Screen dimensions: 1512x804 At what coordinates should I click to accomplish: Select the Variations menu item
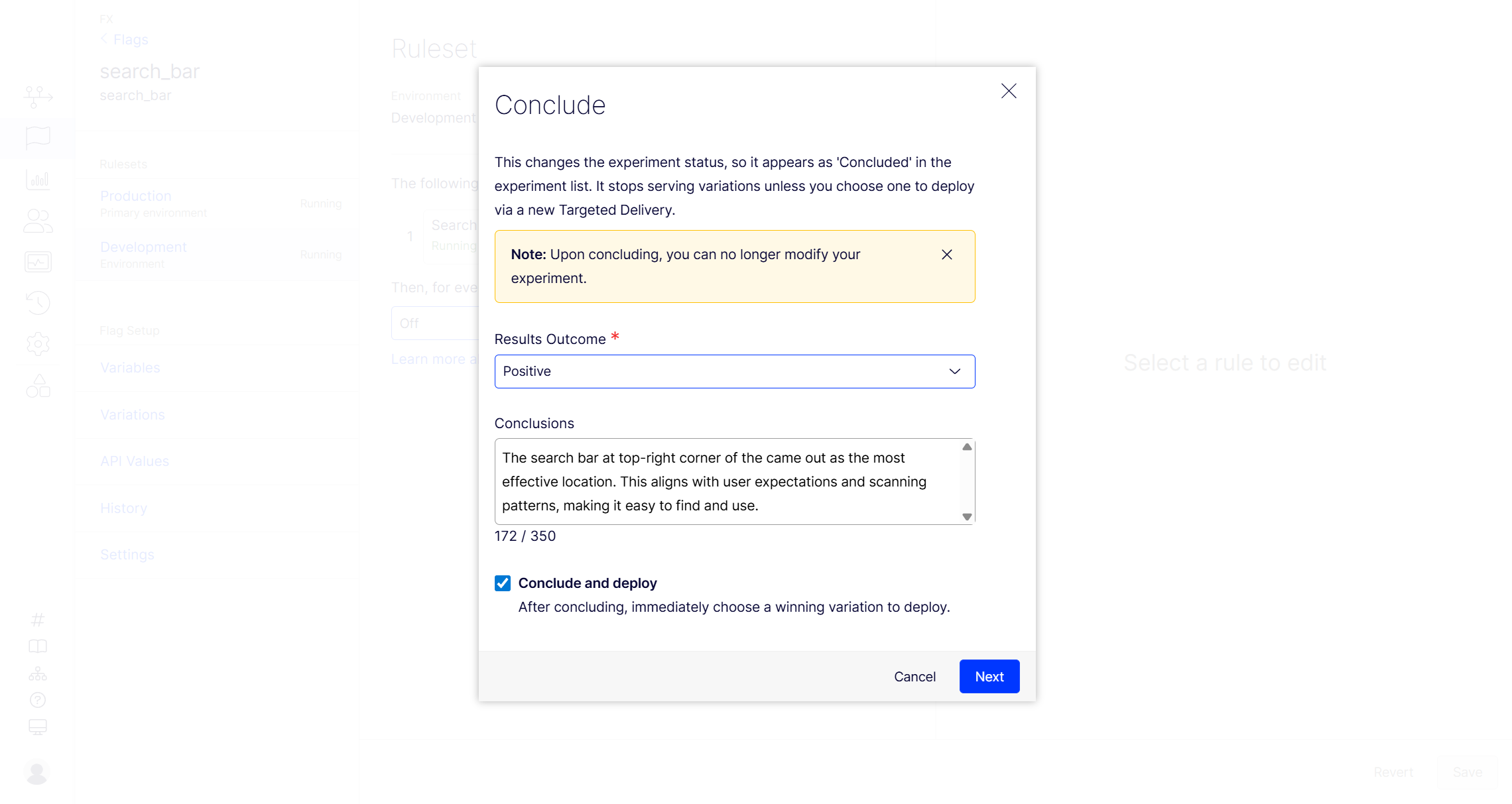[133, 415]
